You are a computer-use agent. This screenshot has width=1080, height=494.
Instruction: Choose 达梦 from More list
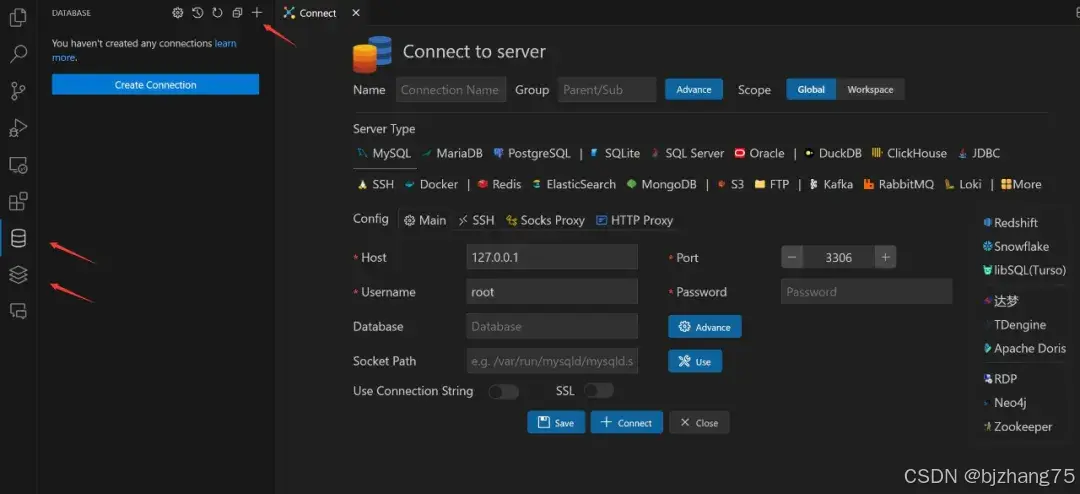tap(1001, 300)
